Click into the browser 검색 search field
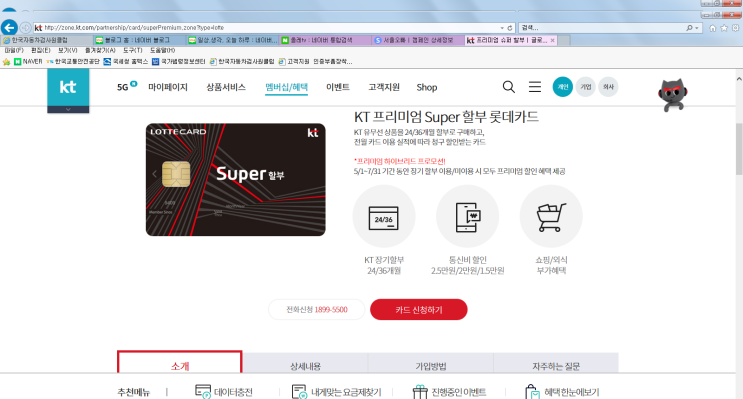Screen dimensions: 743x399 pos(601,28)
